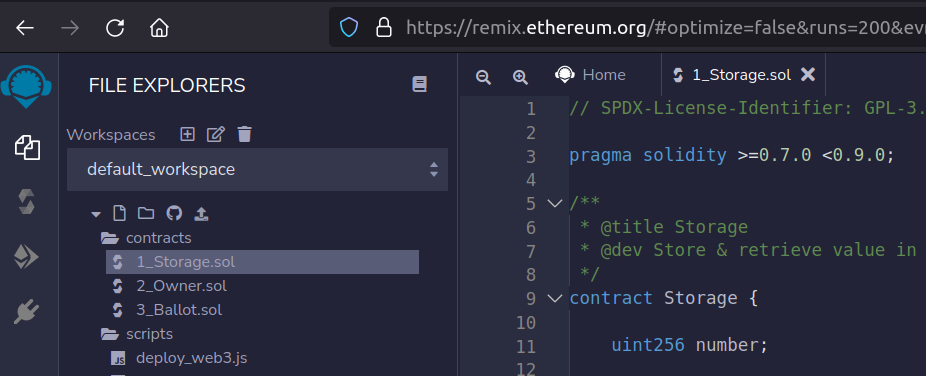Go back with browser back arrow
The image size is (926, 376).
pos(25,28)
